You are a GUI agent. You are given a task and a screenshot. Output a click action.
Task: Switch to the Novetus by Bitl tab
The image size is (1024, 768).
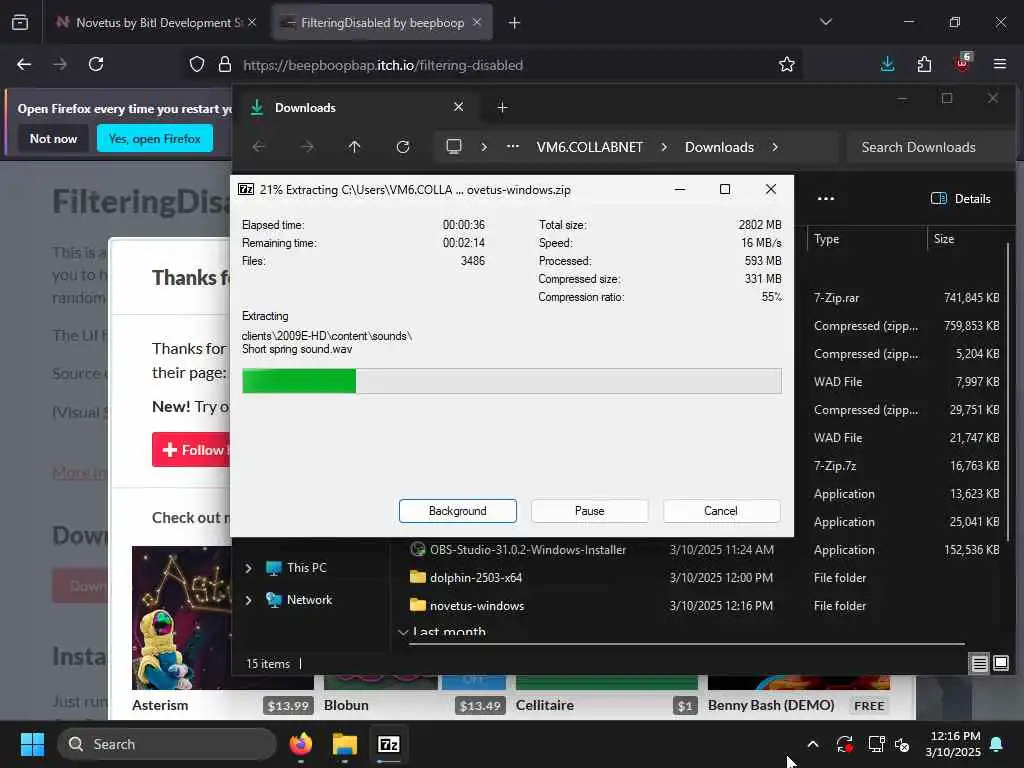click(x=148, y=23)
